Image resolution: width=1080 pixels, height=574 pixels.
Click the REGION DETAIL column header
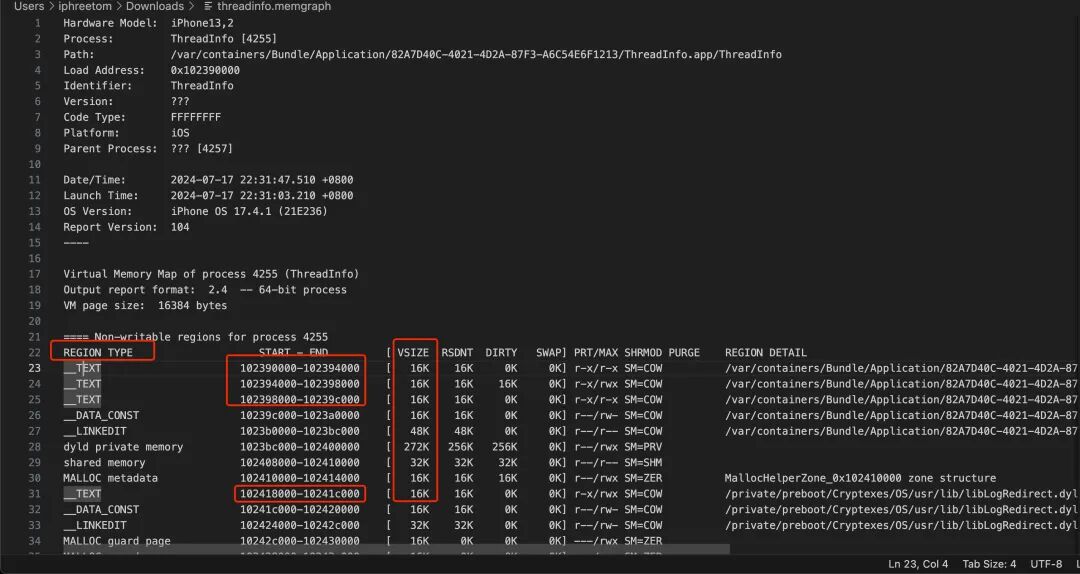tap(766, 353)
